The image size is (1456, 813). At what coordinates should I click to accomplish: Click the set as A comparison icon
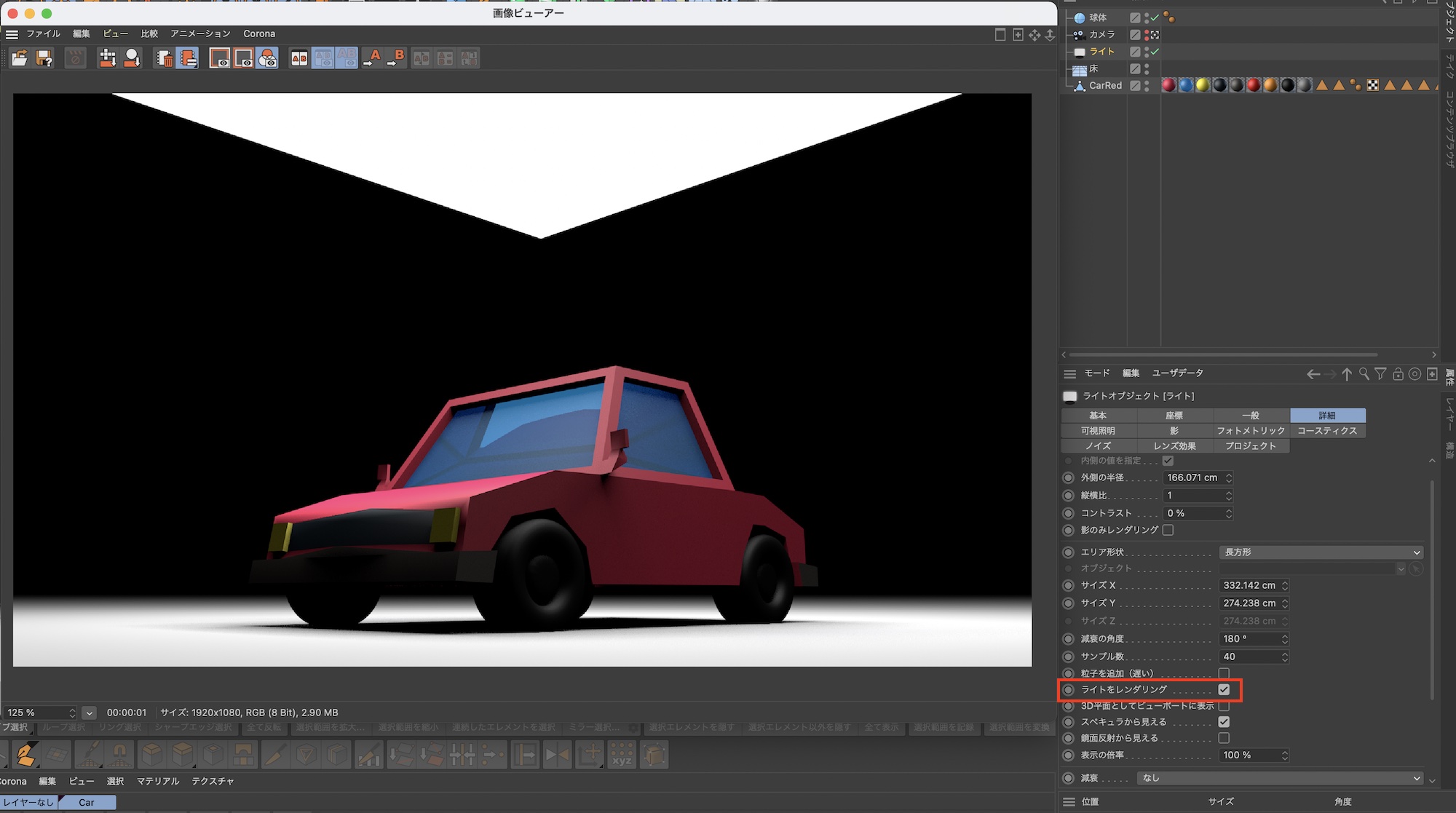pyautogui.click(x=372, y=58)
